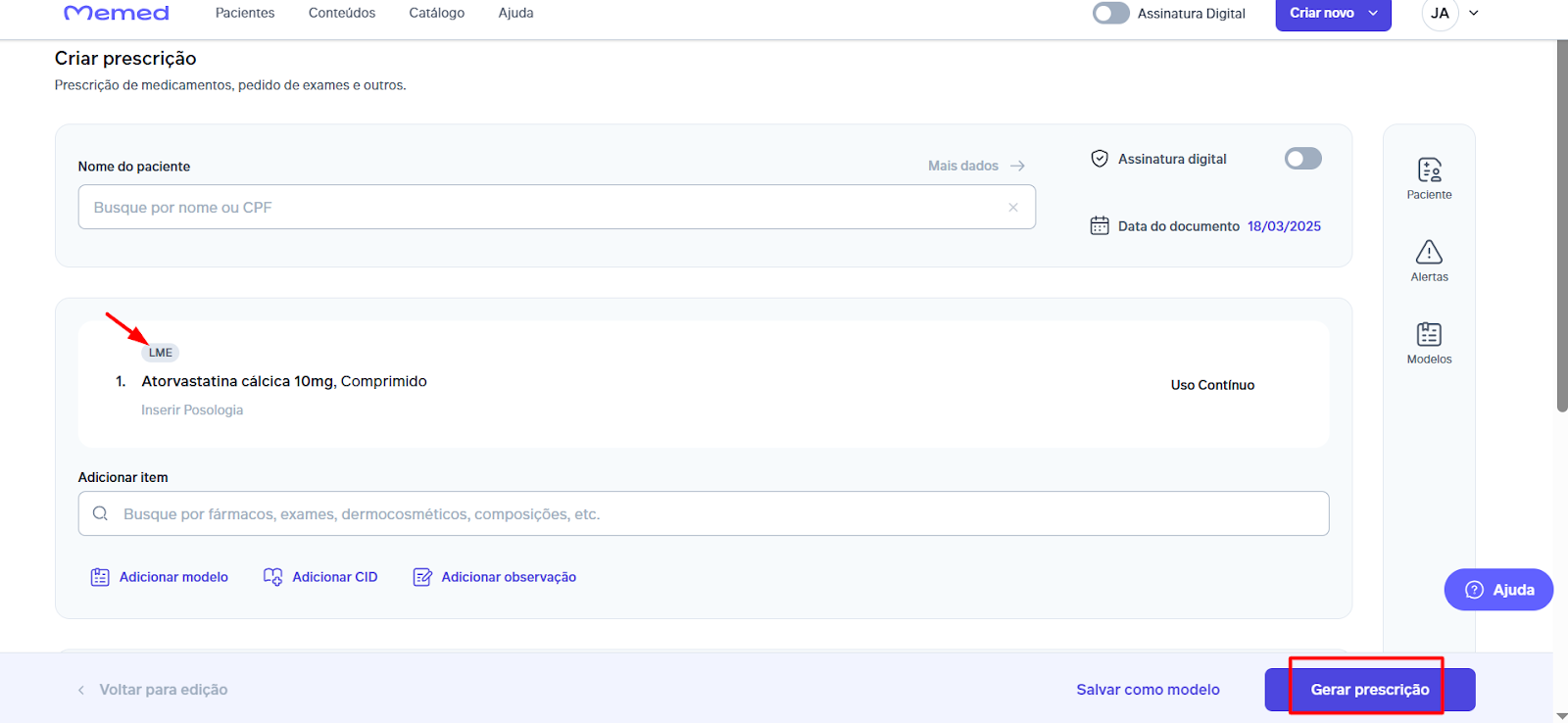This screenshot has height=723, width=1568.
Task: Expand the user account chevron
Action: [x=1473, y=13]
